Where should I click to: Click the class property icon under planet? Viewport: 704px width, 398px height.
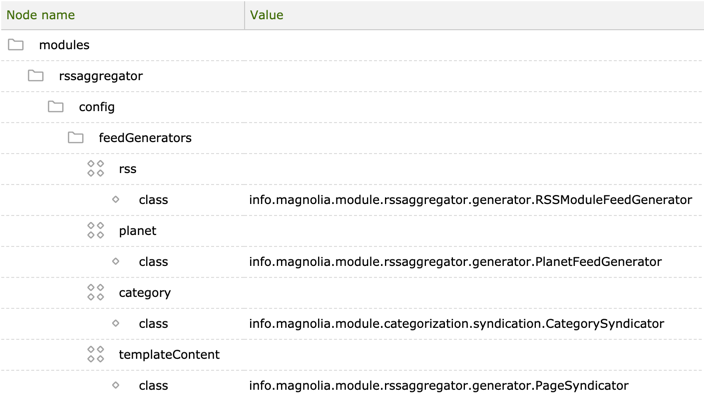[116, 261]
